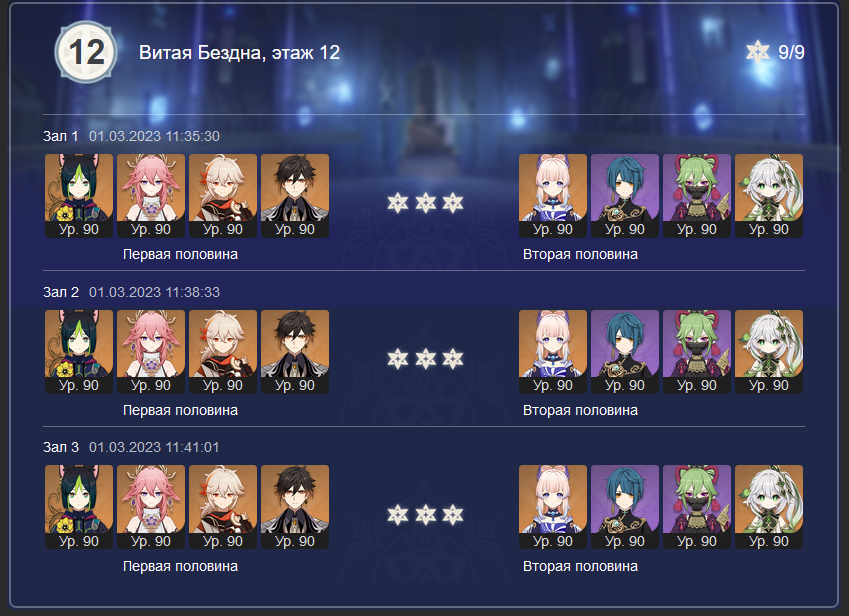The height and width of the screenshot is (616, 849).
Task: Click the first star in Hall 2
Action: pos(398,359)
